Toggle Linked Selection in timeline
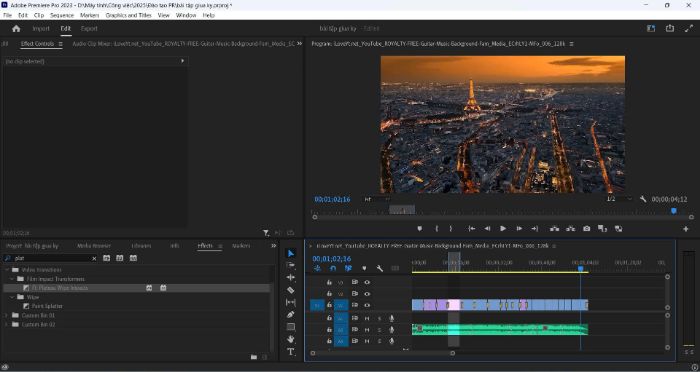The image size is (700, 372). [348, 268]
